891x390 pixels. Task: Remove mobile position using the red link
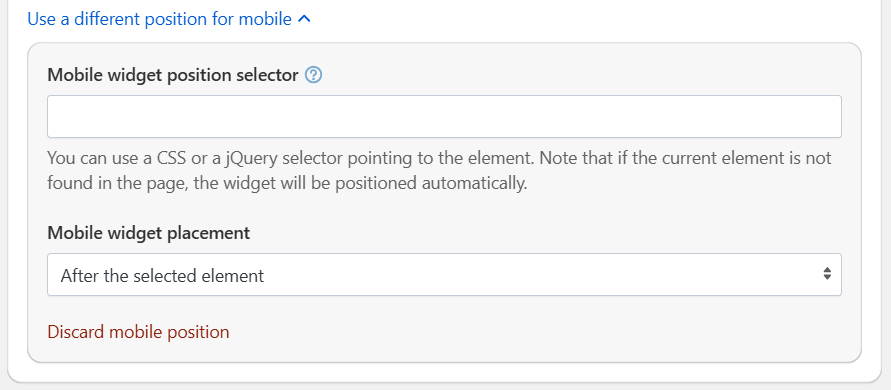click(138, 331)
